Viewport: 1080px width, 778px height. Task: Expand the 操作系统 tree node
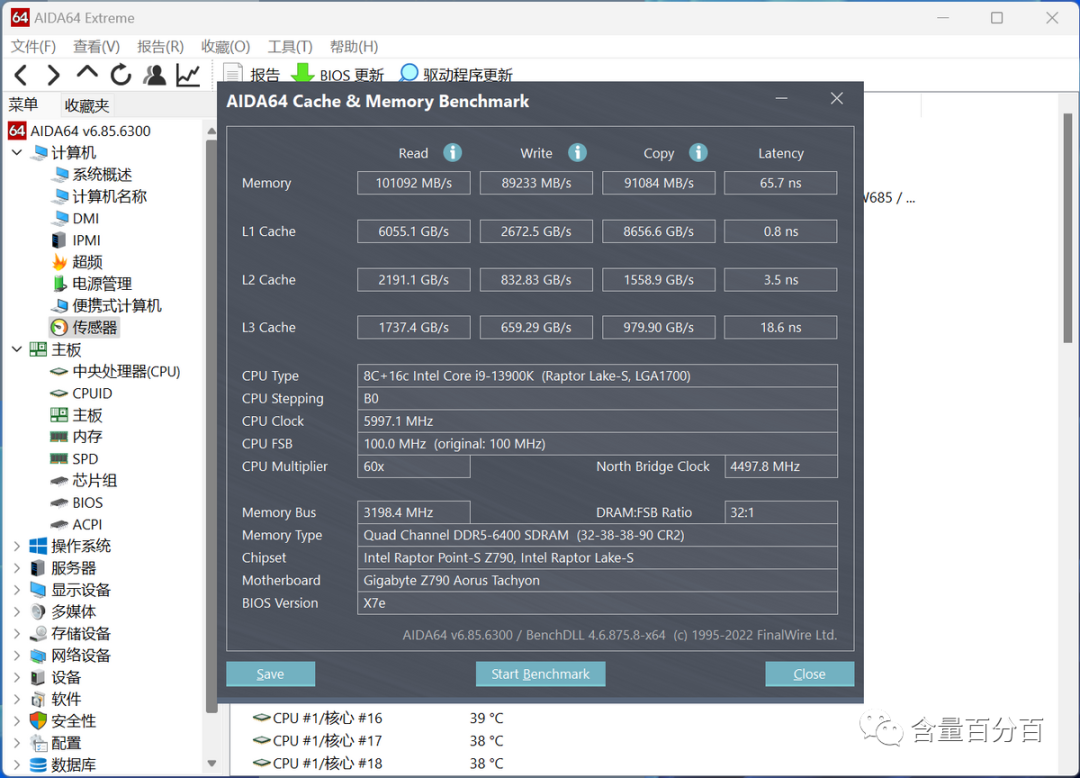click(x=17, y=546)
